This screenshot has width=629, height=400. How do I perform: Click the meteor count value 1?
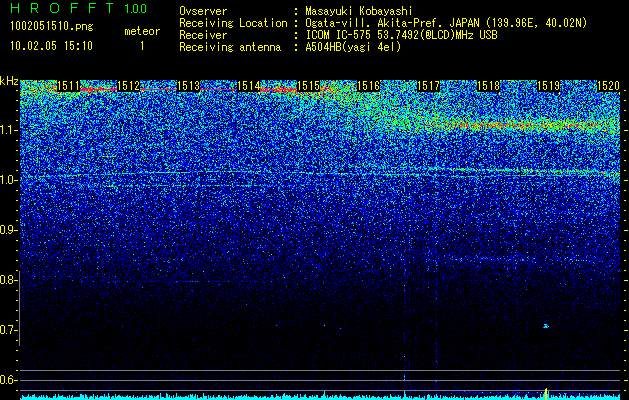pos(142,46)
